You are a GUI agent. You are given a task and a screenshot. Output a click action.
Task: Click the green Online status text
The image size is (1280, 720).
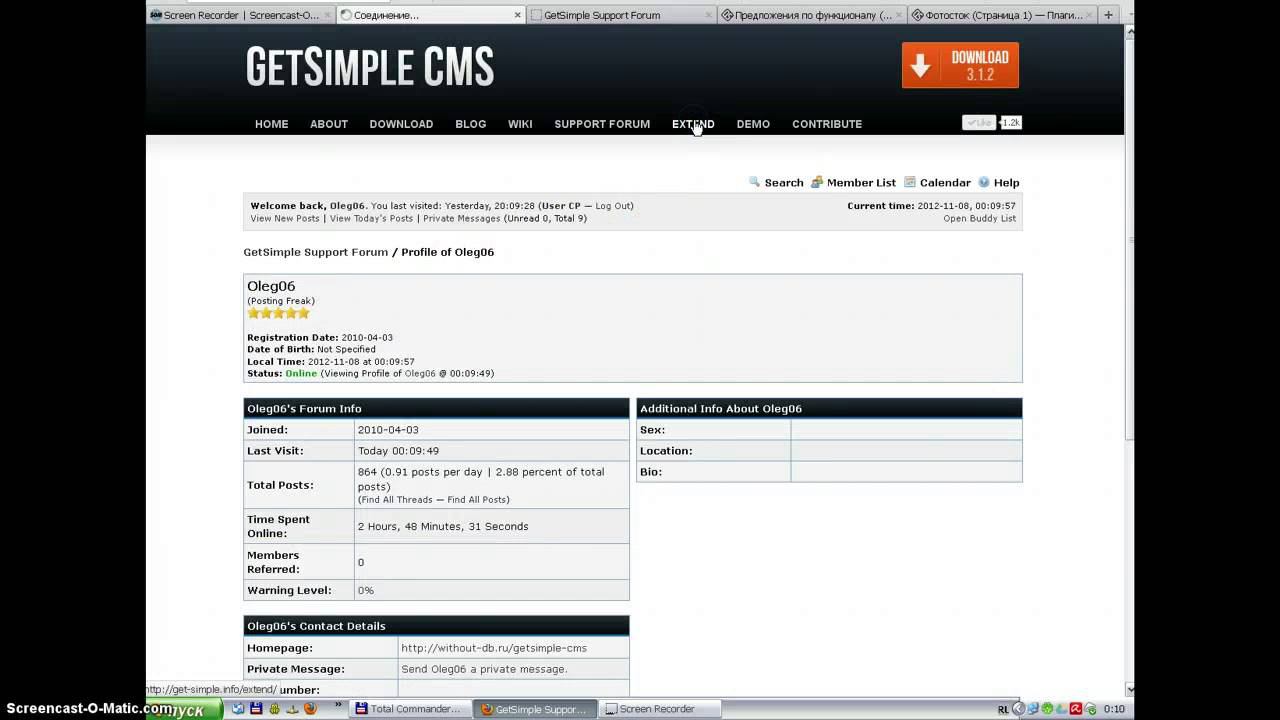point(301,373)
